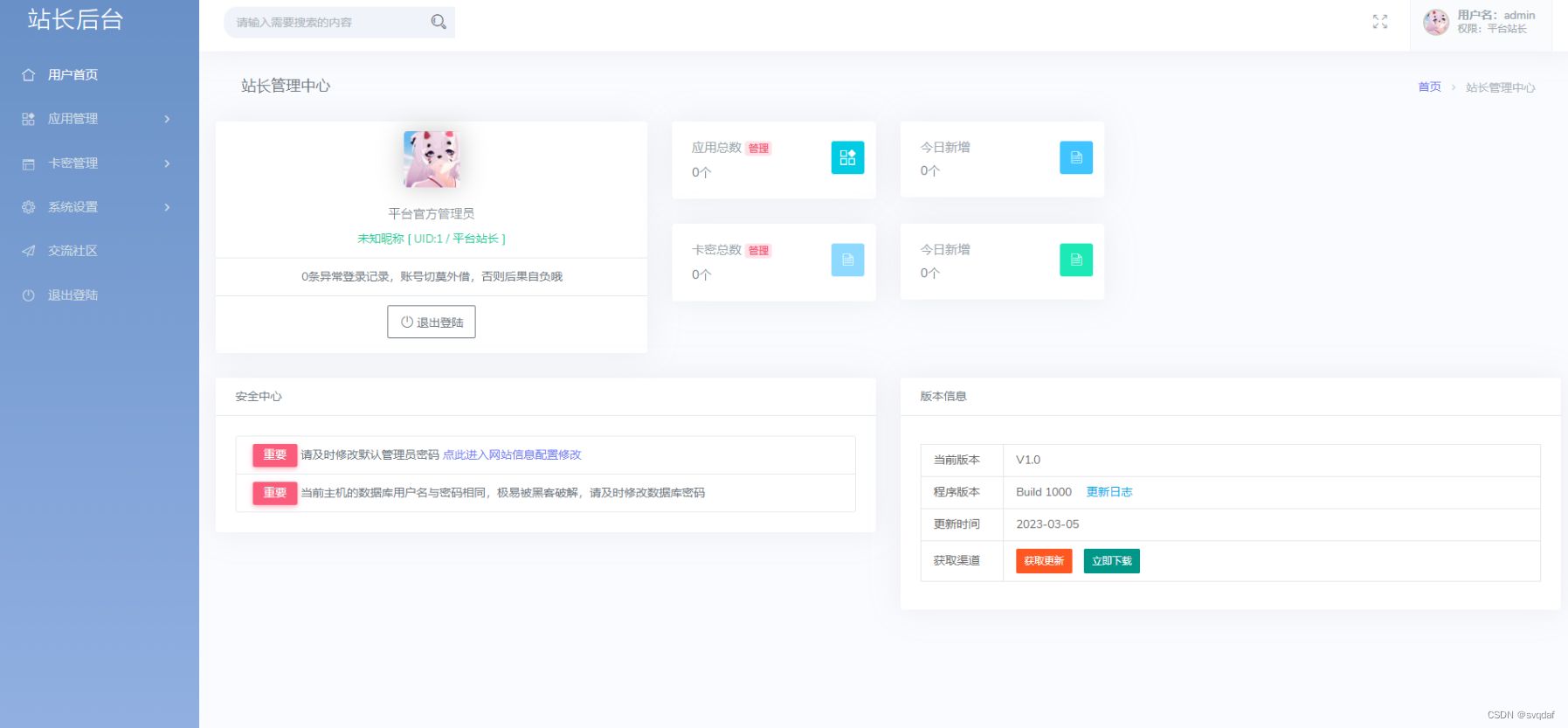Click the 站长管理中心 breadcrumb text
This screenshot has height=728, width=1568.
pyautogui.click(x=1500, y=87)
